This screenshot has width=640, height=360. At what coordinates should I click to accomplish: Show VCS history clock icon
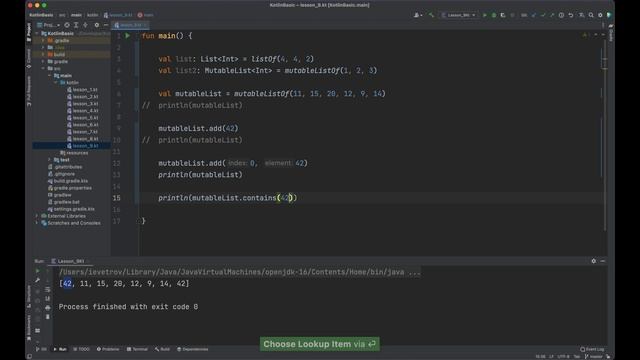[x=561, y=15]
